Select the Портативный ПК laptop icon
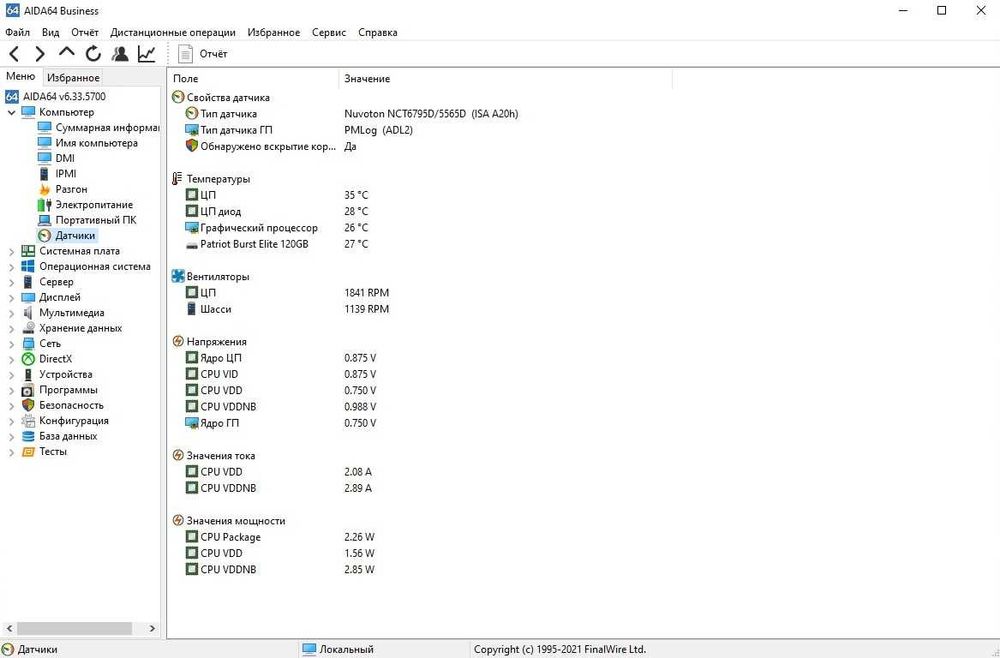 point(44,220)
